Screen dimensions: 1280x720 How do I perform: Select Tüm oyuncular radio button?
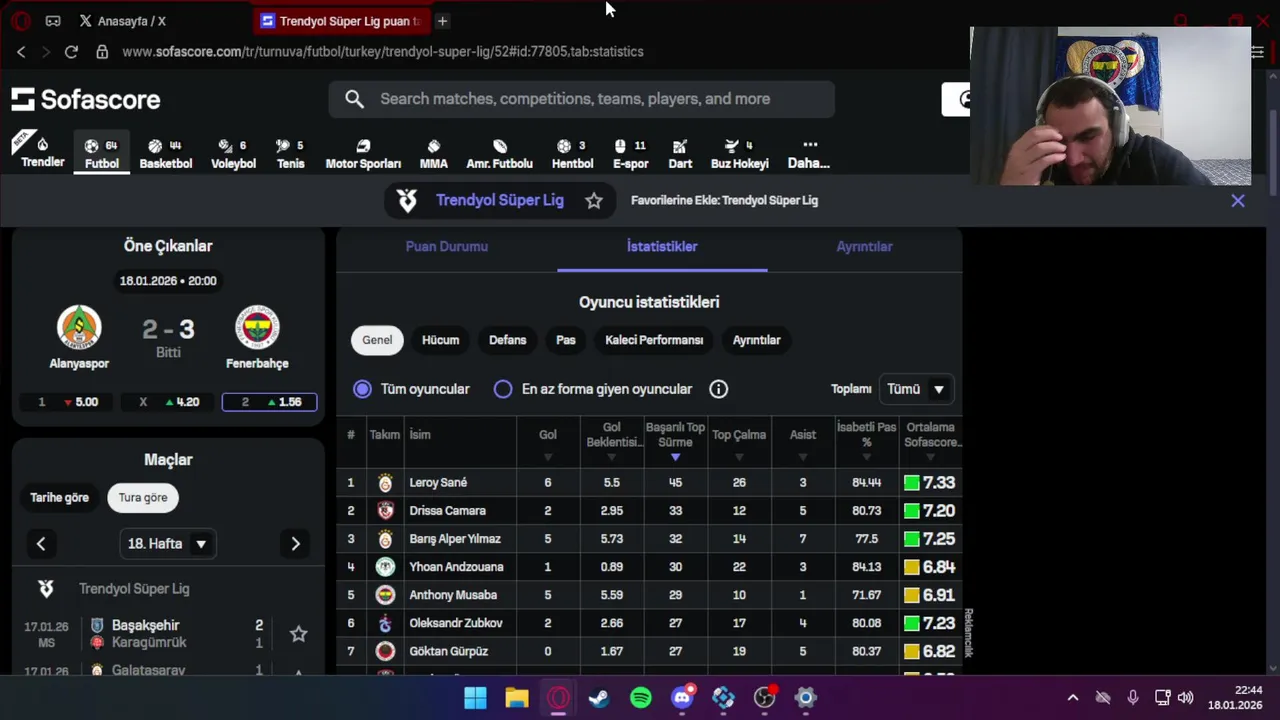pyautogui.click(x=362, y=389)
